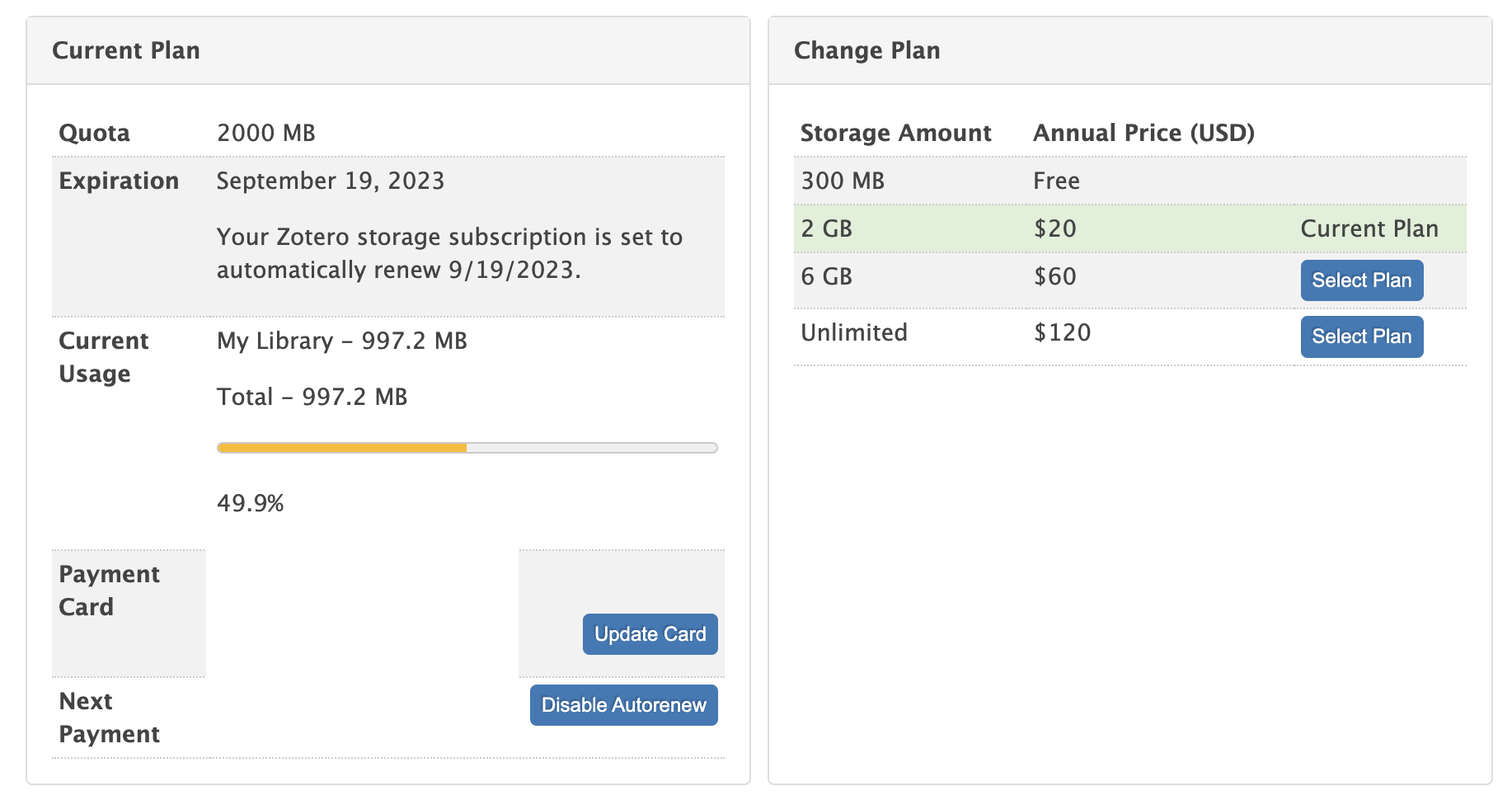Click the '300 MB' storage cell
1512x800 pixels.
tap(843, 181)
